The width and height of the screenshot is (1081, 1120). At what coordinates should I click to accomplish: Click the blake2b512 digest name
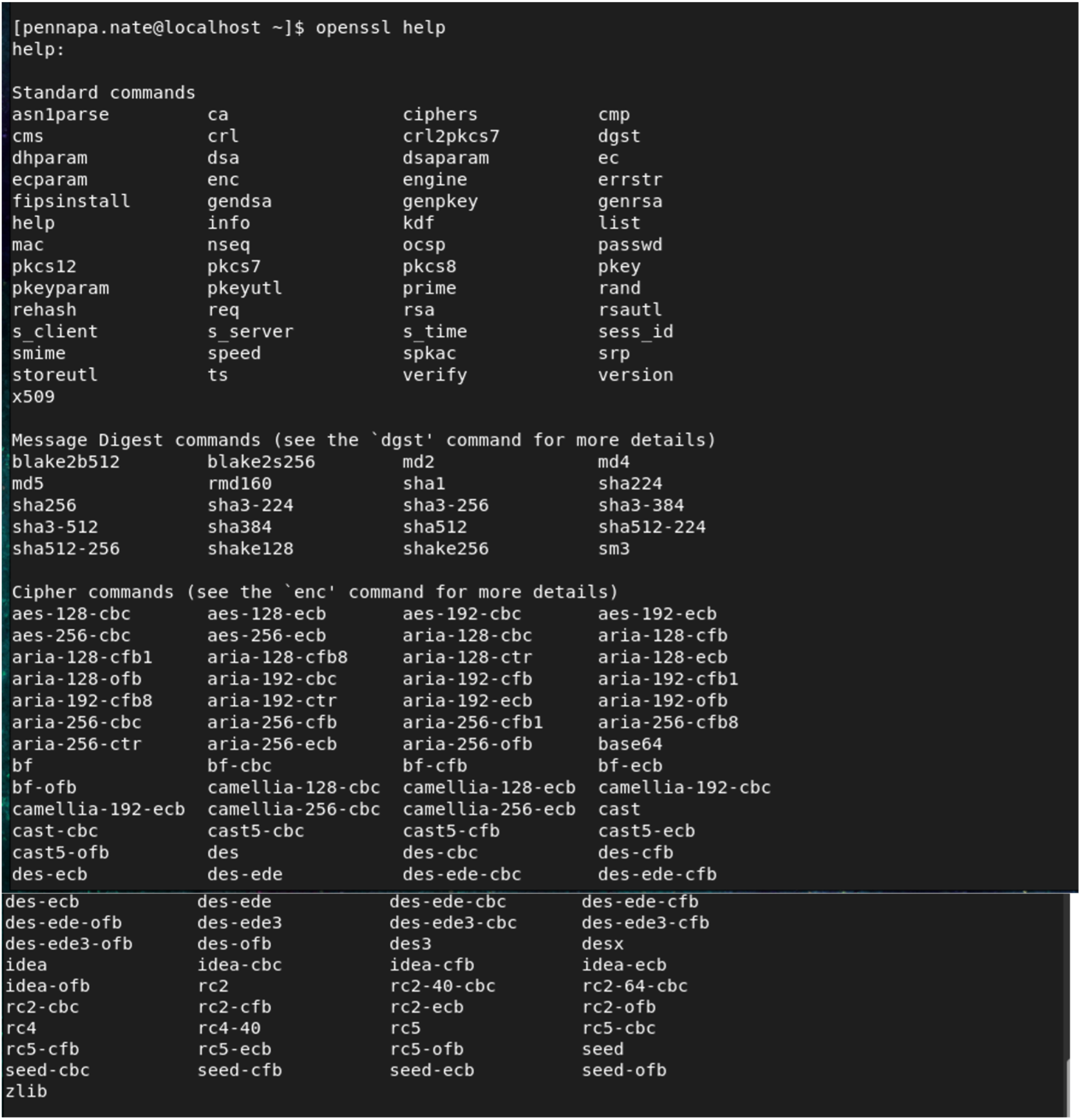(67, 462)
